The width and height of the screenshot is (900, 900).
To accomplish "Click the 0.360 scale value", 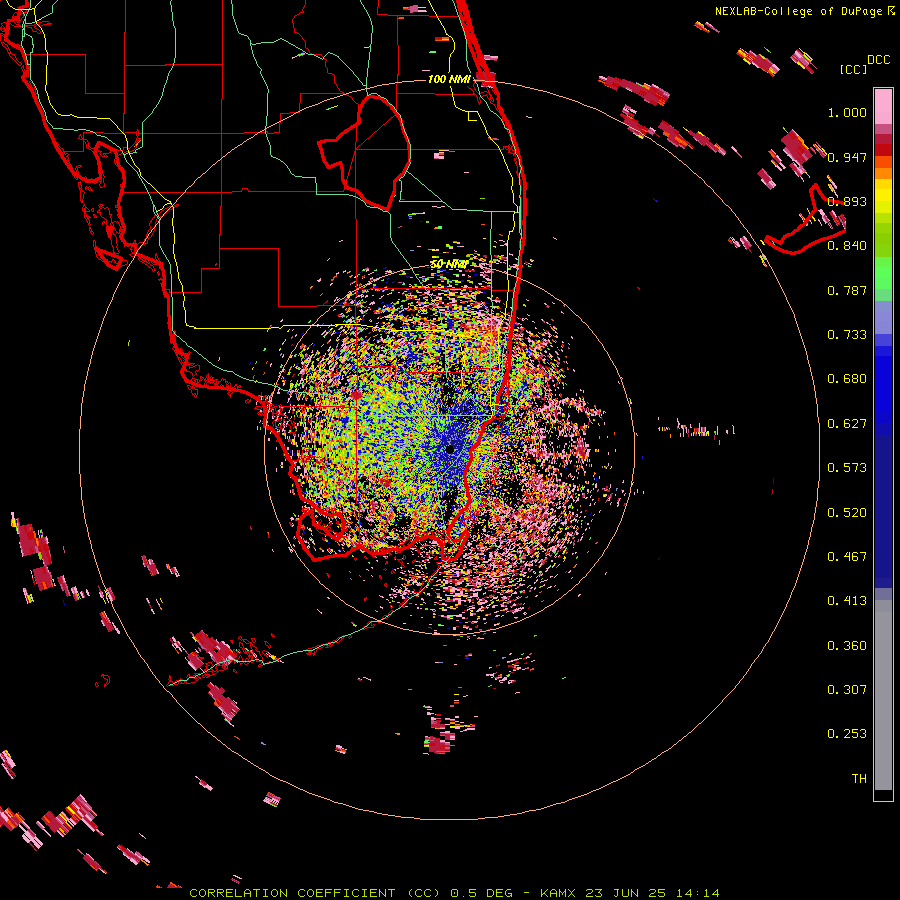I will click(847, 646).
